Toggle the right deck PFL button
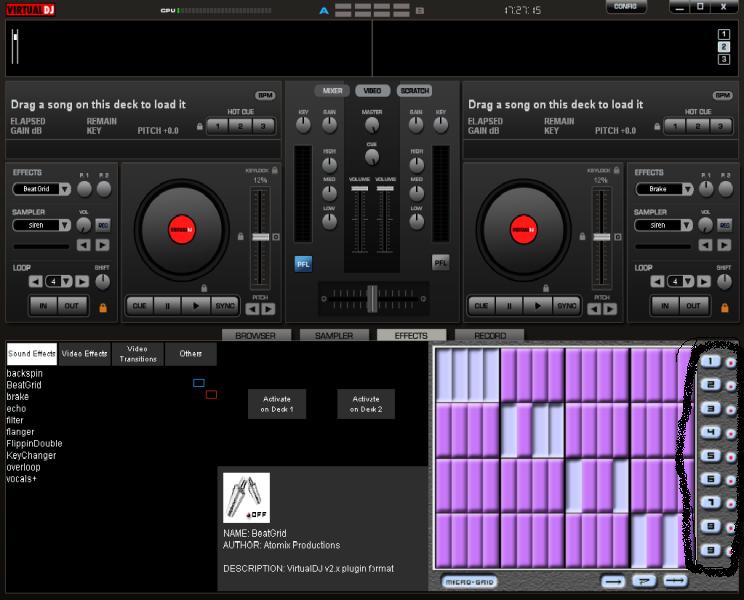Image resolution: width=744 pixels, height=600 pixels. click(440, 263)
